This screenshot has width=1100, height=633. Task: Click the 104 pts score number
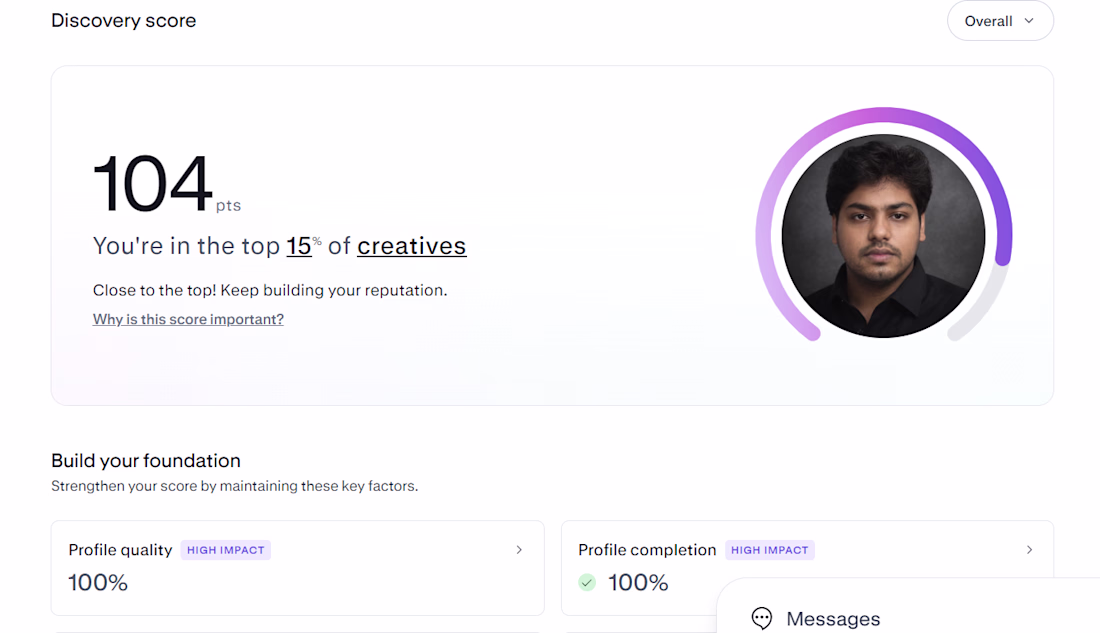153,184
